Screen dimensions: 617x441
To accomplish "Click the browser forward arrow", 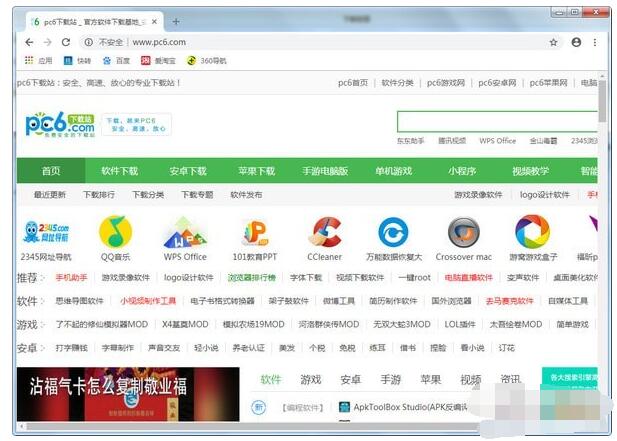I will (48, 42).
